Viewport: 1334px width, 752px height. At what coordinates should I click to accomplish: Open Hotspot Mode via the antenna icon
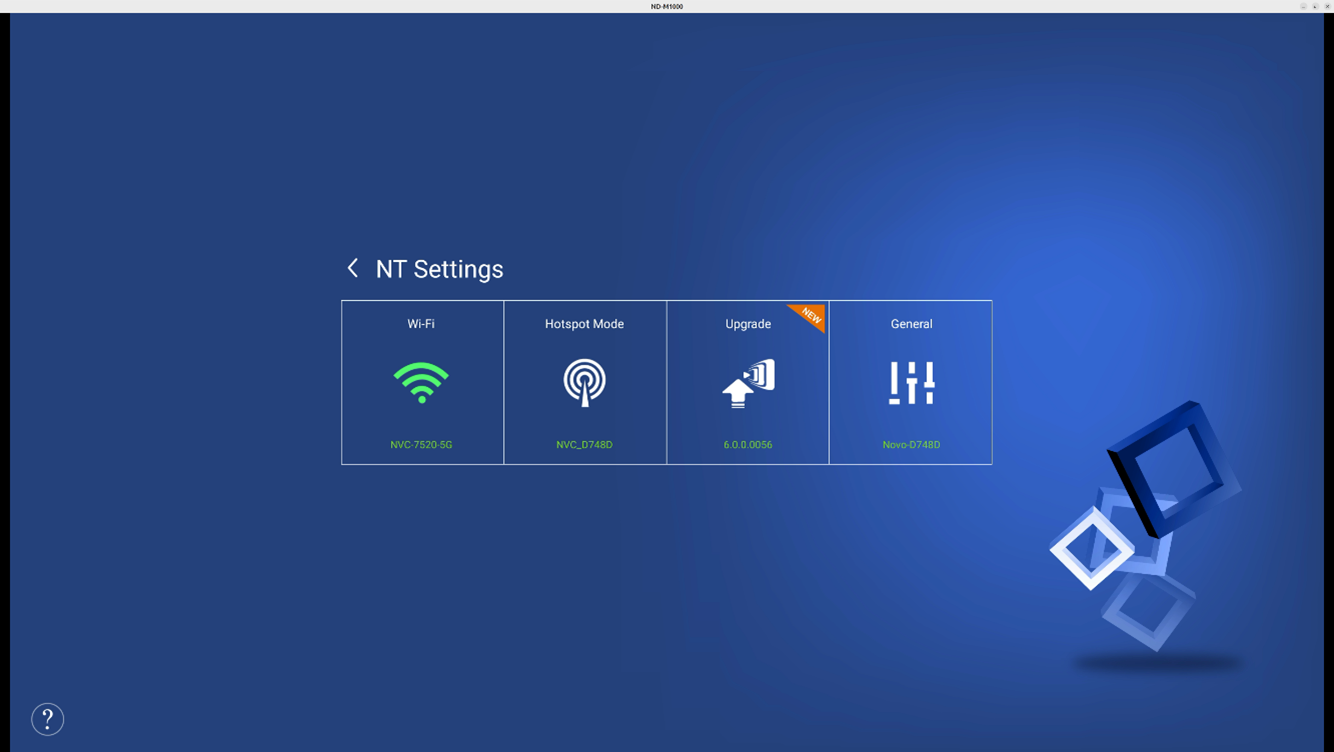[x=584, y=382]
